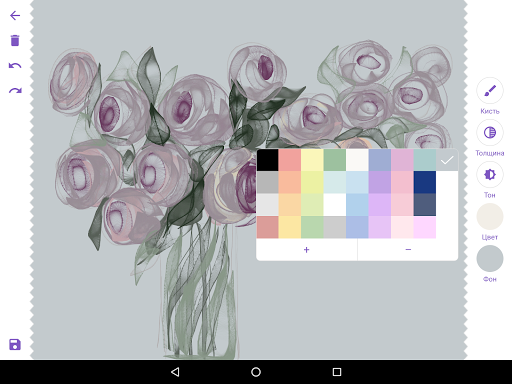Select the salmon pink top-row swatch

pyautogui.click(x=290, y=160)
